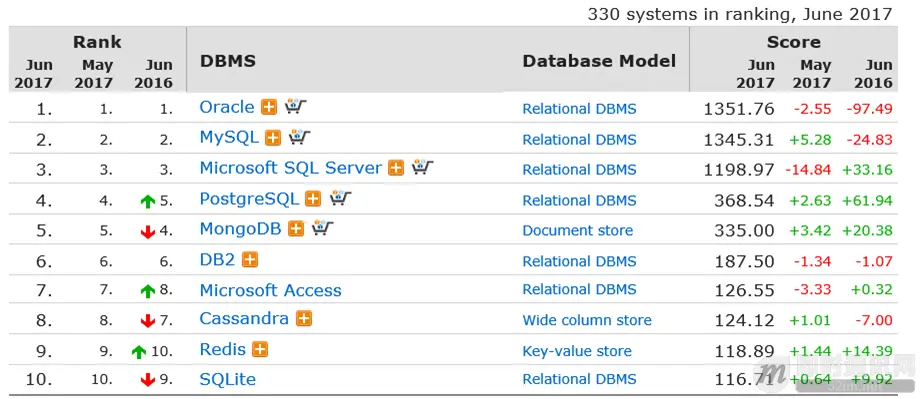Open the Oracle DBMS link
The height and width of the screenshot is (399, 921).
(x=227, y=107)
